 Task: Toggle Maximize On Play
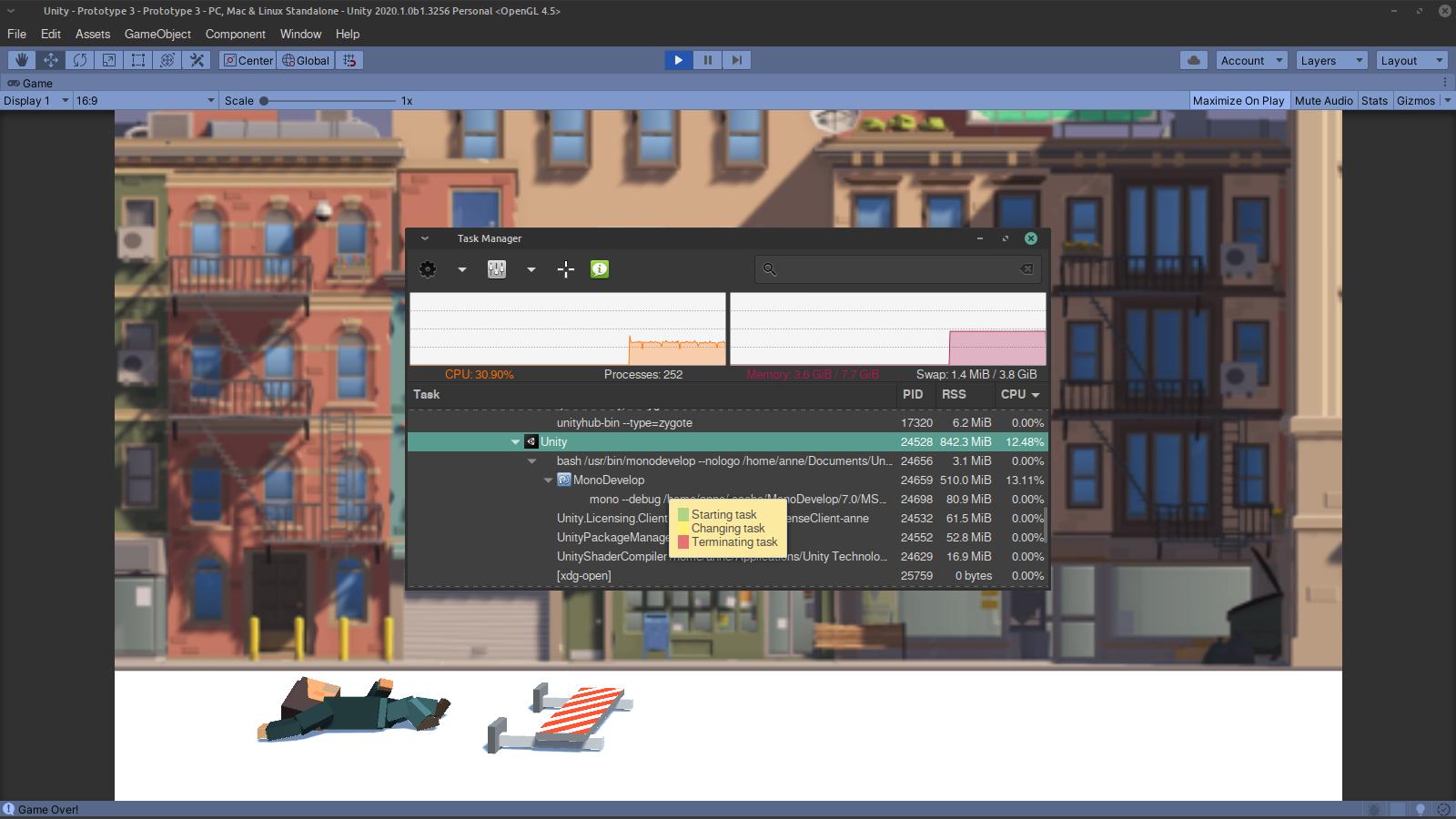point(1239,101)
